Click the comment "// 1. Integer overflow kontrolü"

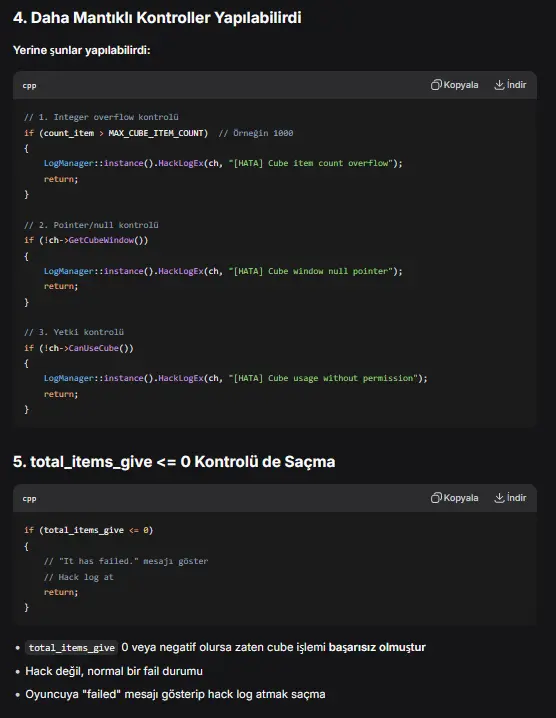click(x=101, y=117)
